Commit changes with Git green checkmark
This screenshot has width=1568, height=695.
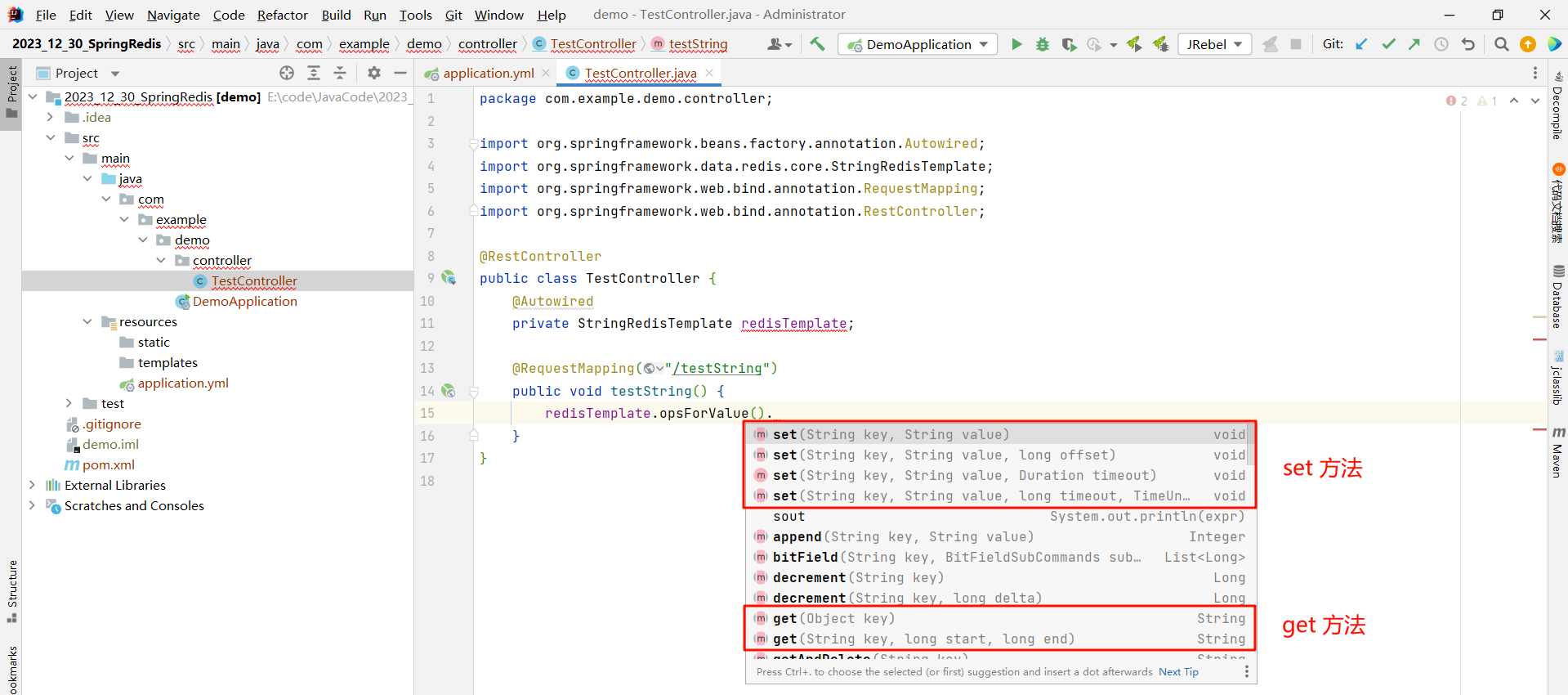pyautogui.click(x=1388, y=44)
